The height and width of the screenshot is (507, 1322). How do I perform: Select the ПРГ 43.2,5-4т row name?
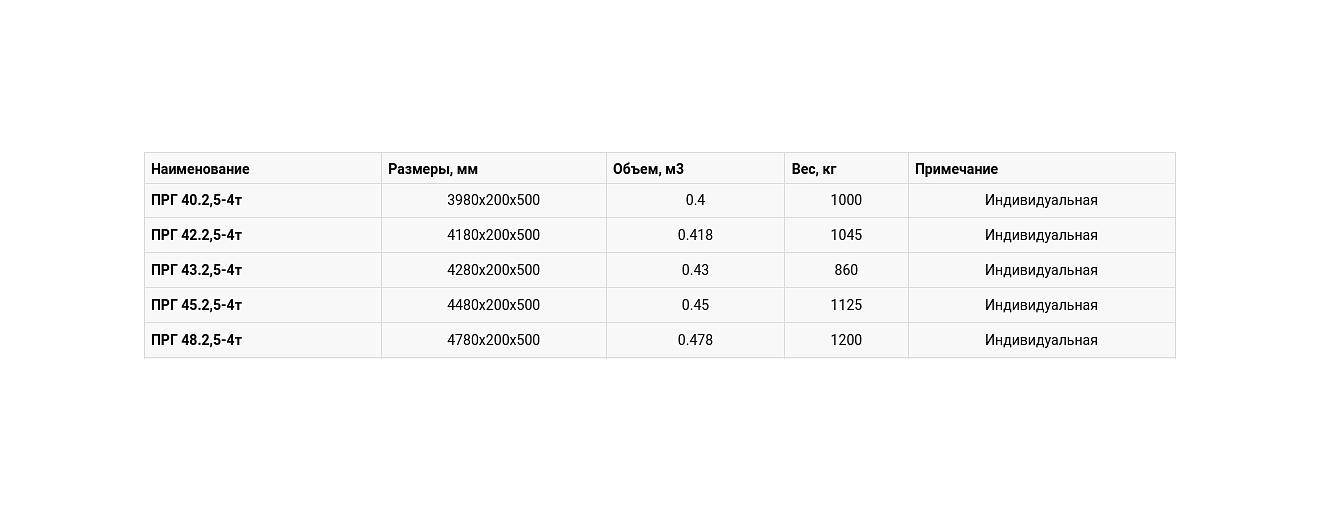click(197, 270)
